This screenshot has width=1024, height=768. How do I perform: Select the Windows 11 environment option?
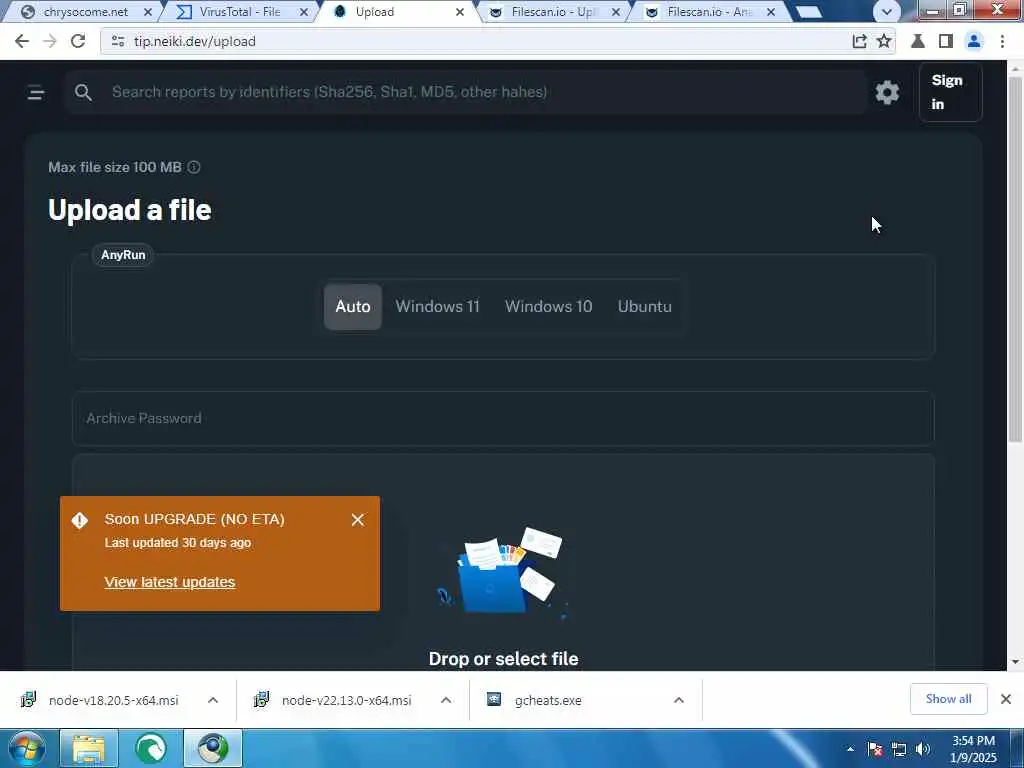[x=438, y=306]
